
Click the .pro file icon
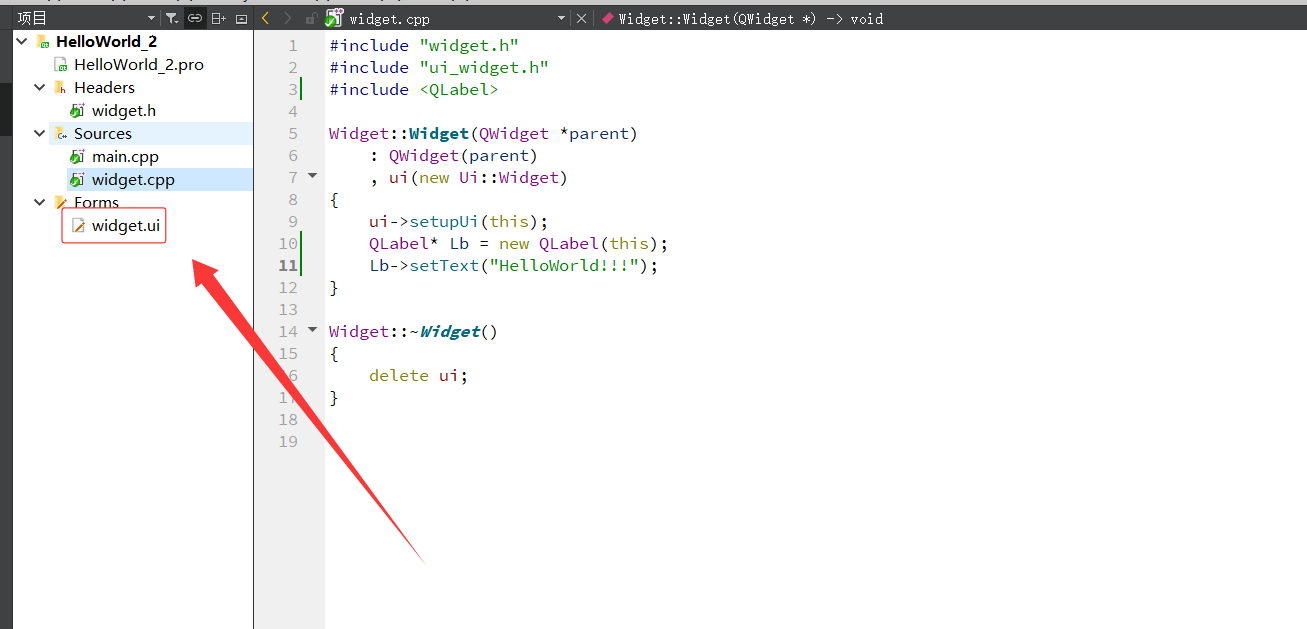pos(61,65)
